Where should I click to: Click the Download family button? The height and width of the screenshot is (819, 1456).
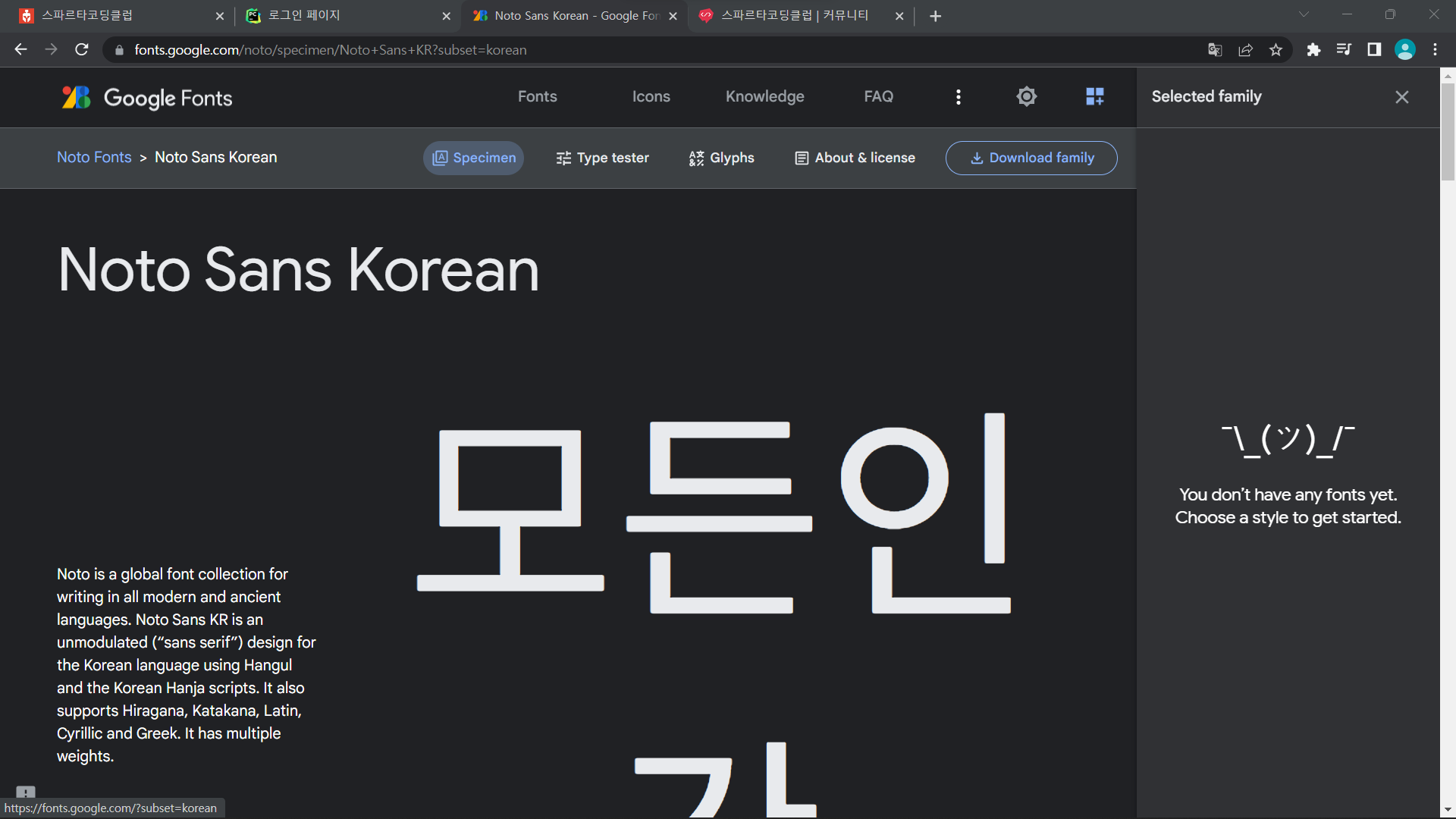[1031, 158]
